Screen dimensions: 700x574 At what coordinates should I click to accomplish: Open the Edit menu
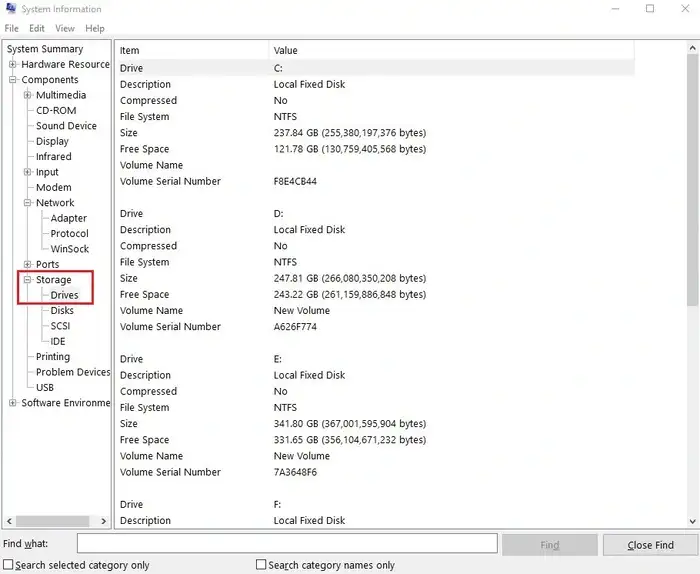(x=37, y=29)
